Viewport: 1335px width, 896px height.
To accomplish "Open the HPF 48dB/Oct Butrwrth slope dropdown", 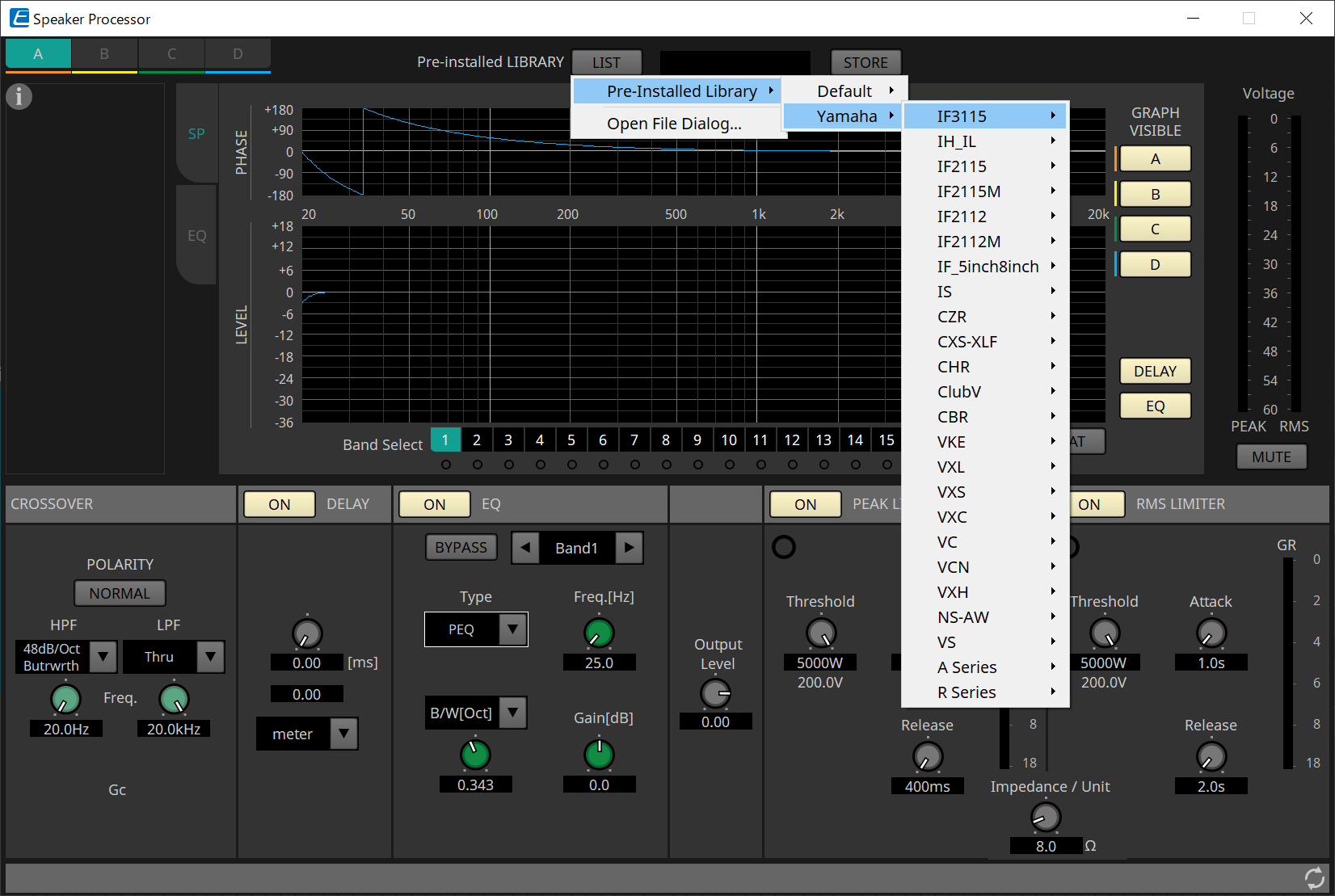I will (x=103, y=657).
